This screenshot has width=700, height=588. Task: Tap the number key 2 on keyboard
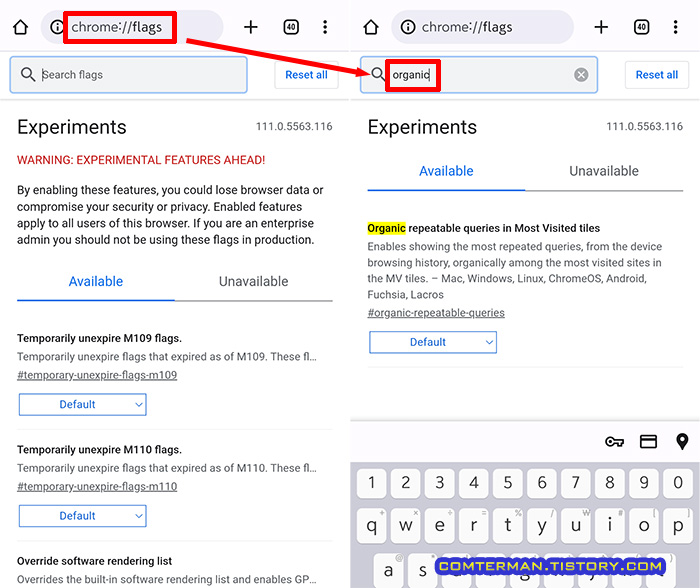click(405, 483)
